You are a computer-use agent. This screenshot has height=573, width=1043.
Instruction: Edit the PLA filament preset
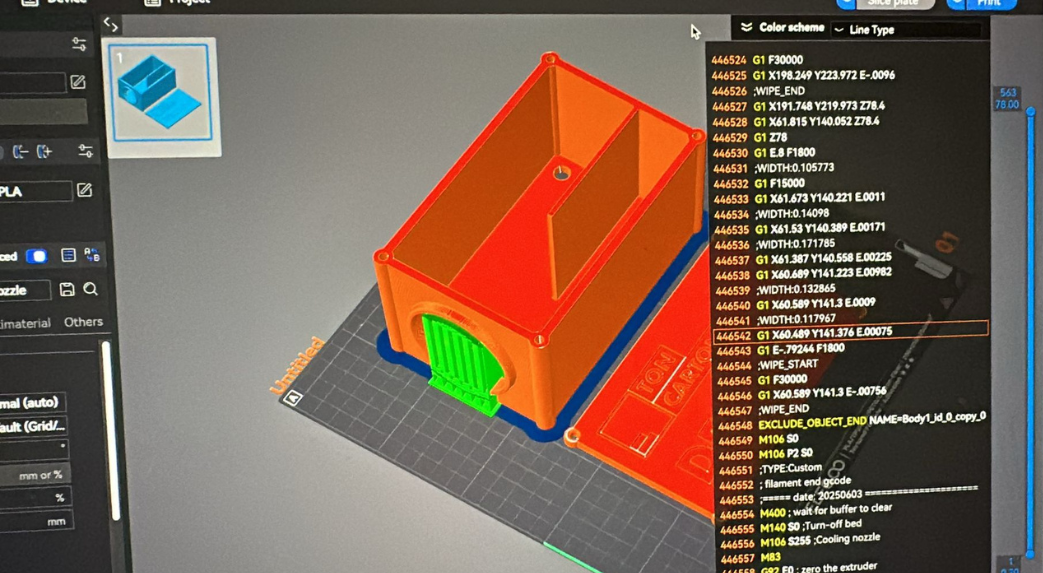(84, 190)
